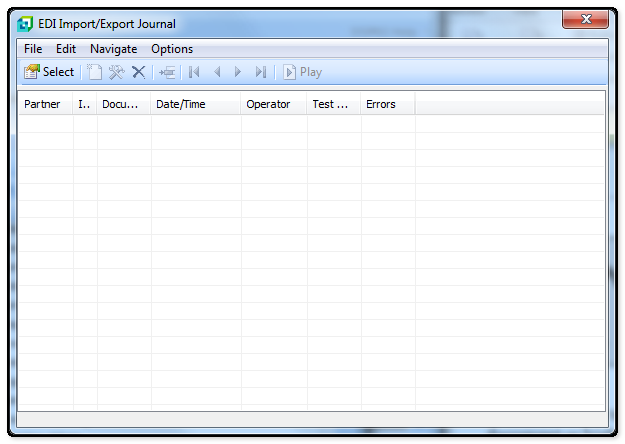Open the File menu

click(33, 49)
